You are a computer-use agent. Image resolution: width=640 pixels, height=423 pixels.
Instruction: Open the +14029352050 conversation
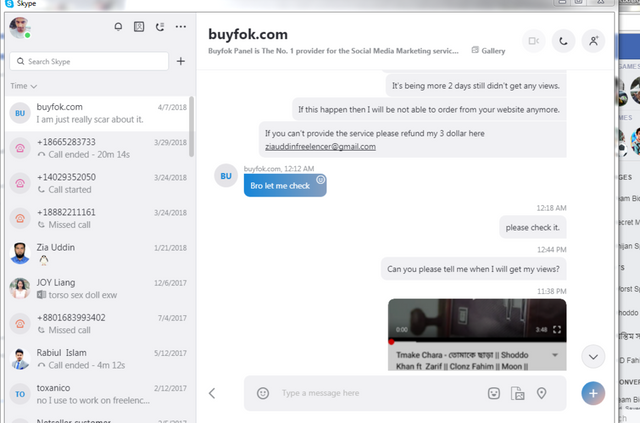[x=98, y=183]
